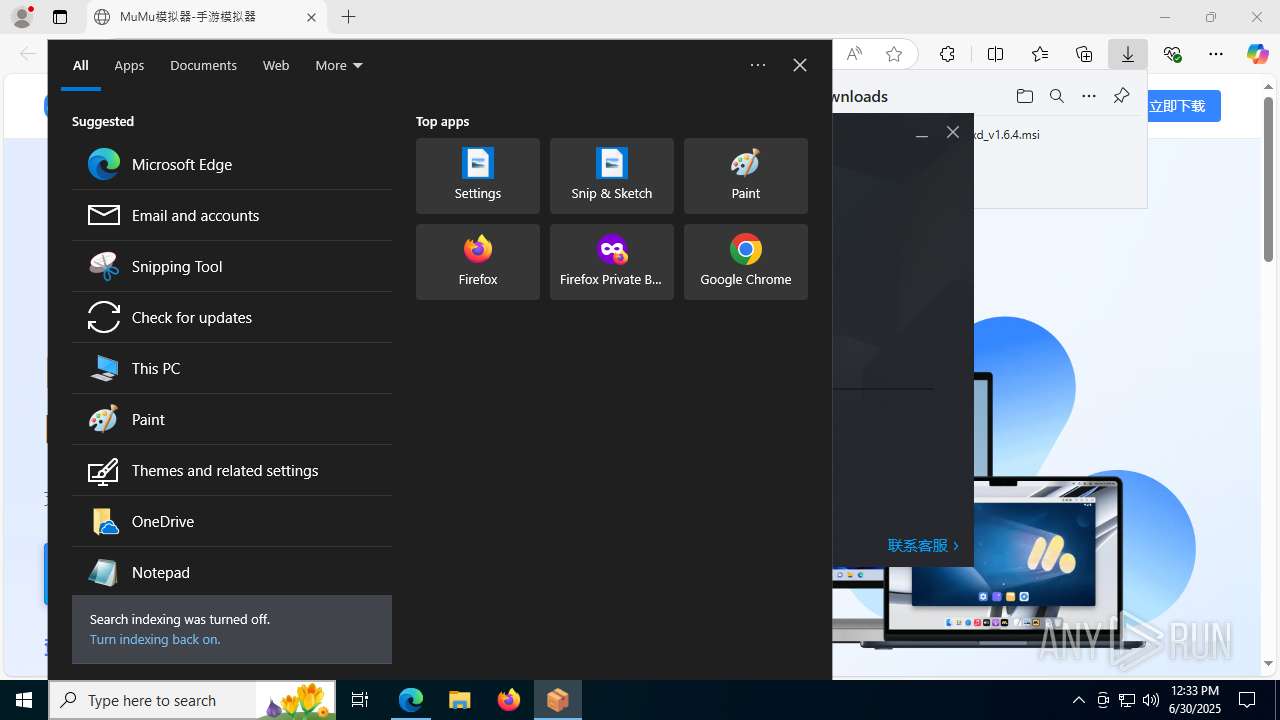Image resolution: width=1280 pixels, height=720 pixels.
Task: Open the taskbar clock and date
Action: click(1195, 700)
